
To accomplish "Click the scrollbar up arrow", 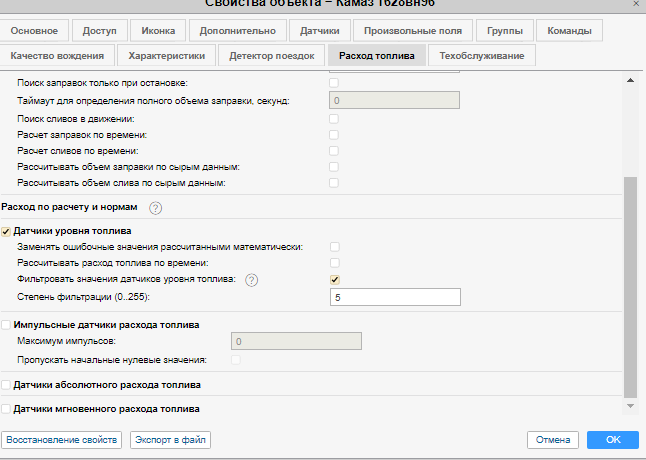I will (630, 79).
